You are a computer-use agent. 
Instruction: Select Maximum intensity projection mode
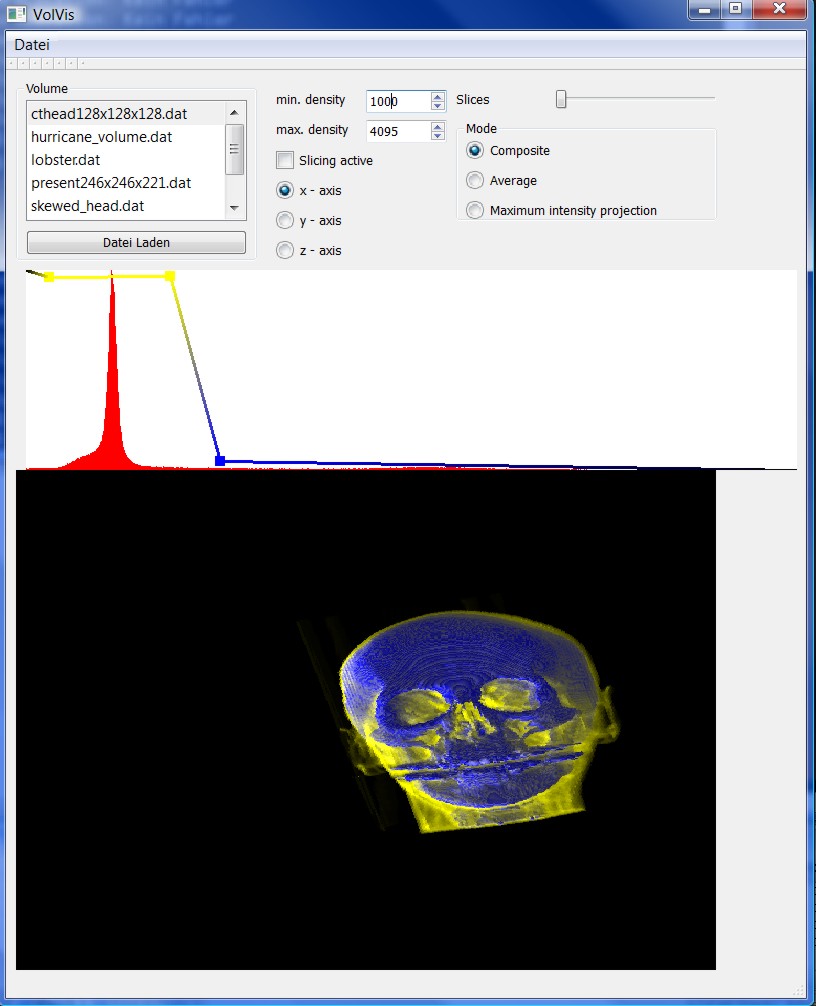point(475,210)
